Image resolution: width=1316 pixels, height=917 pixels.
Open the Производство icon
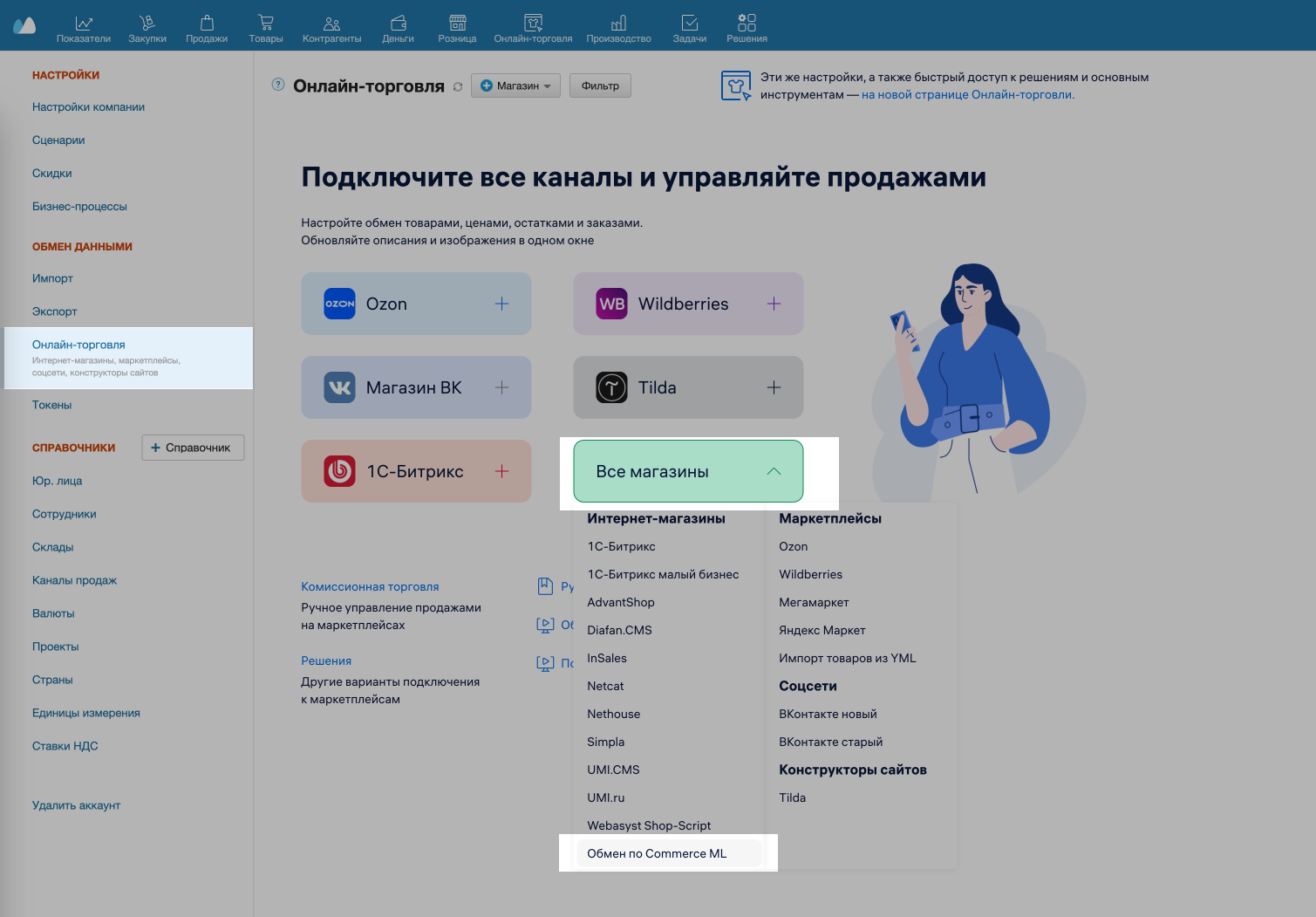(x=618, y=23)
